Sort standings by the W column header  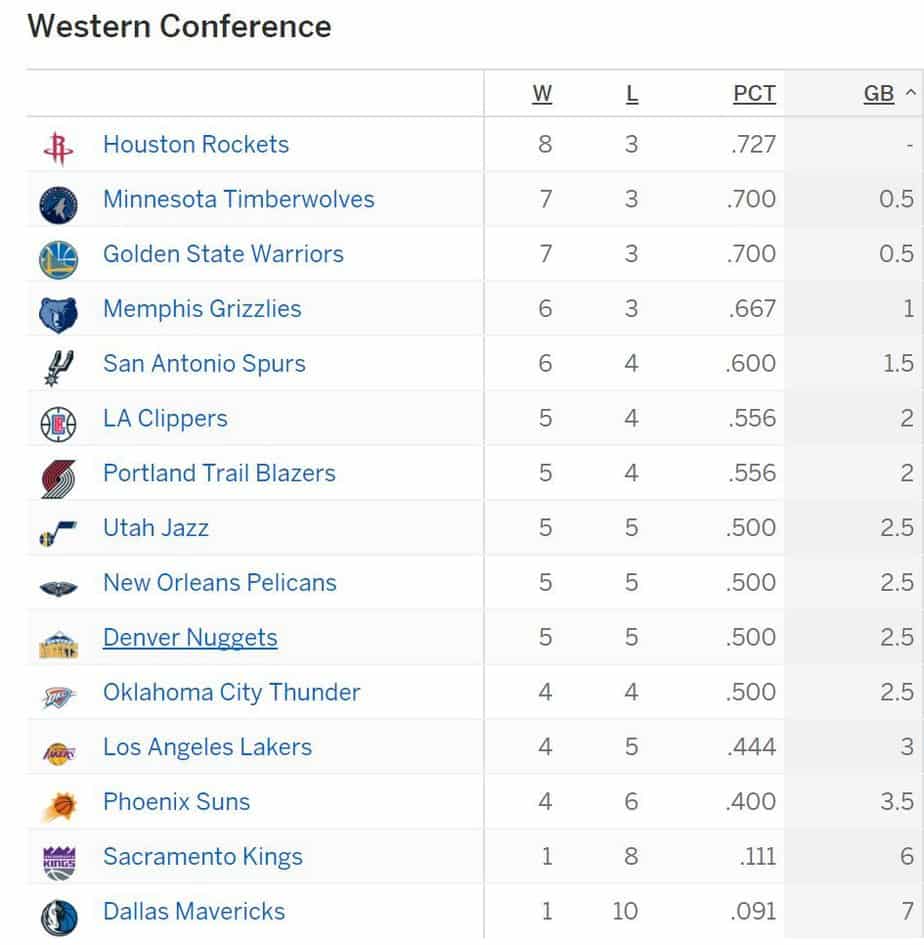(x=542, y=94)
